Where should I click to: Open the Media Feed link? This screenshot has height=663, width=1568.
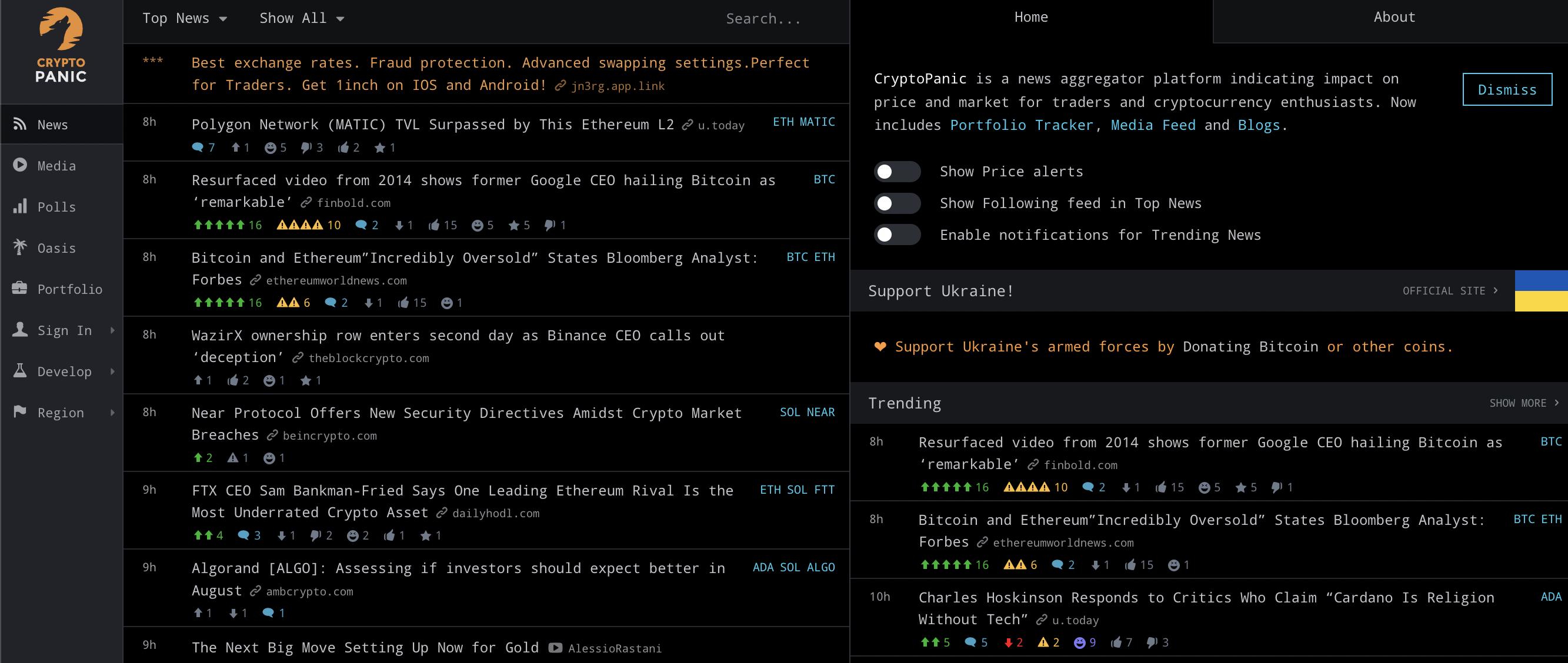[x=1153, y=125]
